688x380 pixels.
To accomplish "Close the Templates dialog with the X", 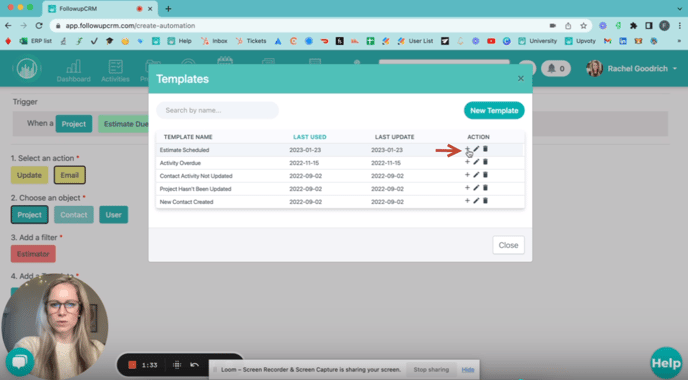I will pyautogui.click(x=521, y=79).
